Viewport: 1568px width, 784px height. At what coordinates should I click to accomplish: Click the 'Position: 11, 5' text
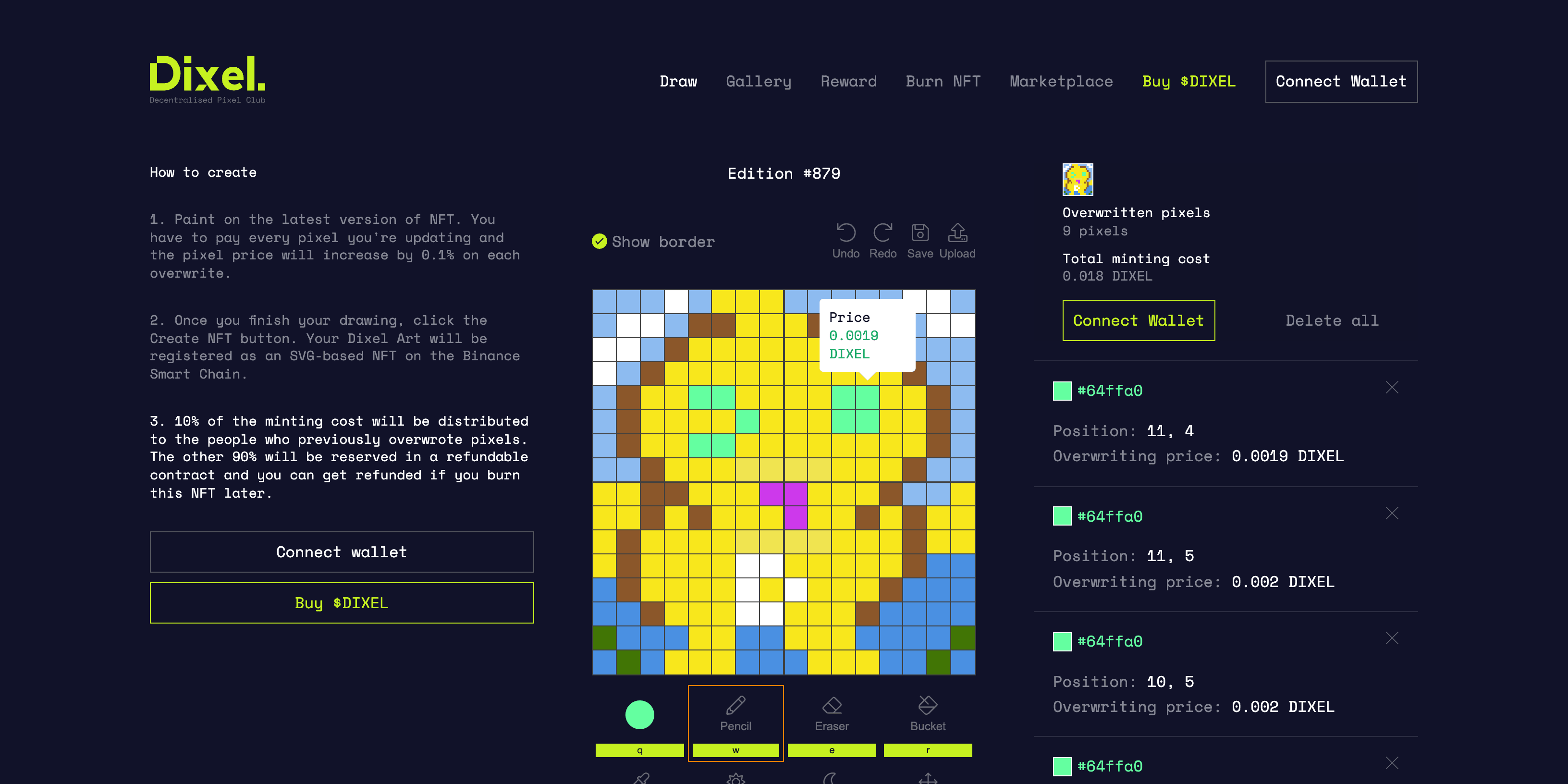click(x=1123, y=556)
